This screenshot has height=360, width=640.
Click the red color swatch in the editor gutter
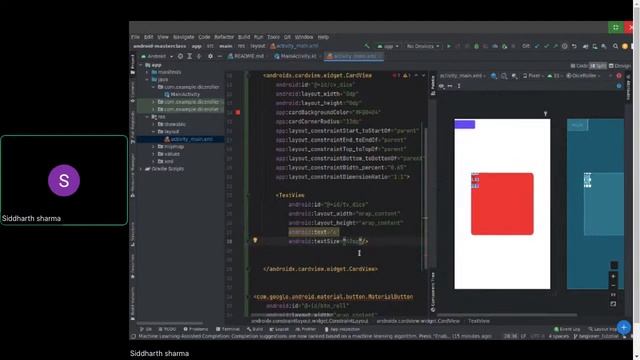tap(238, 112)
